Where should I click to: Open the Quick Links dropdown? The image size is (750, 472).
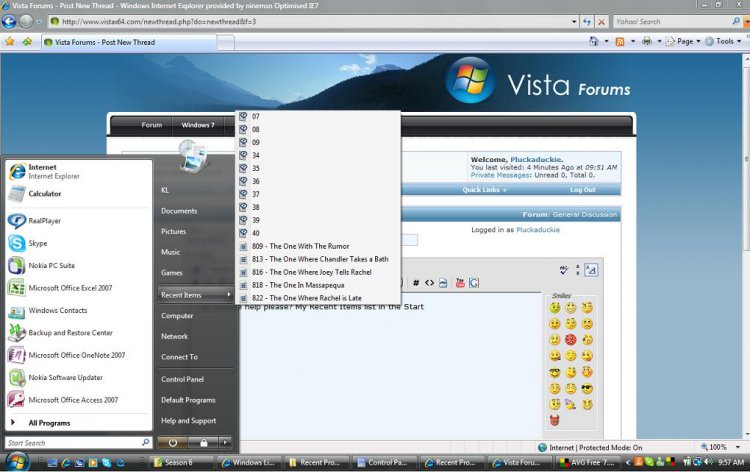click(x=485, y=190)
